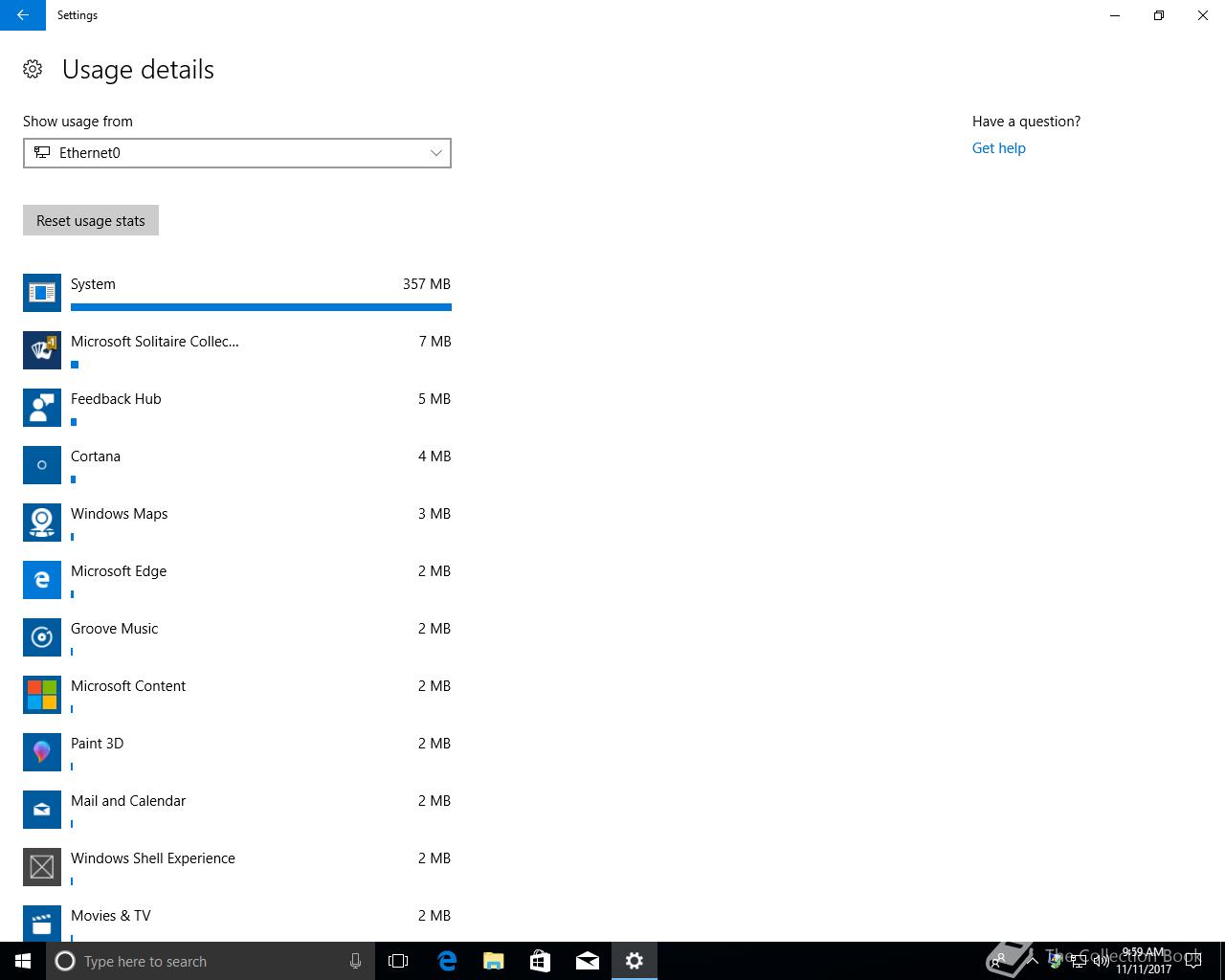This screenshot has height=980, width=1225.
Task: Click the 4 MB usage value
Action: (x=434, y=457)
